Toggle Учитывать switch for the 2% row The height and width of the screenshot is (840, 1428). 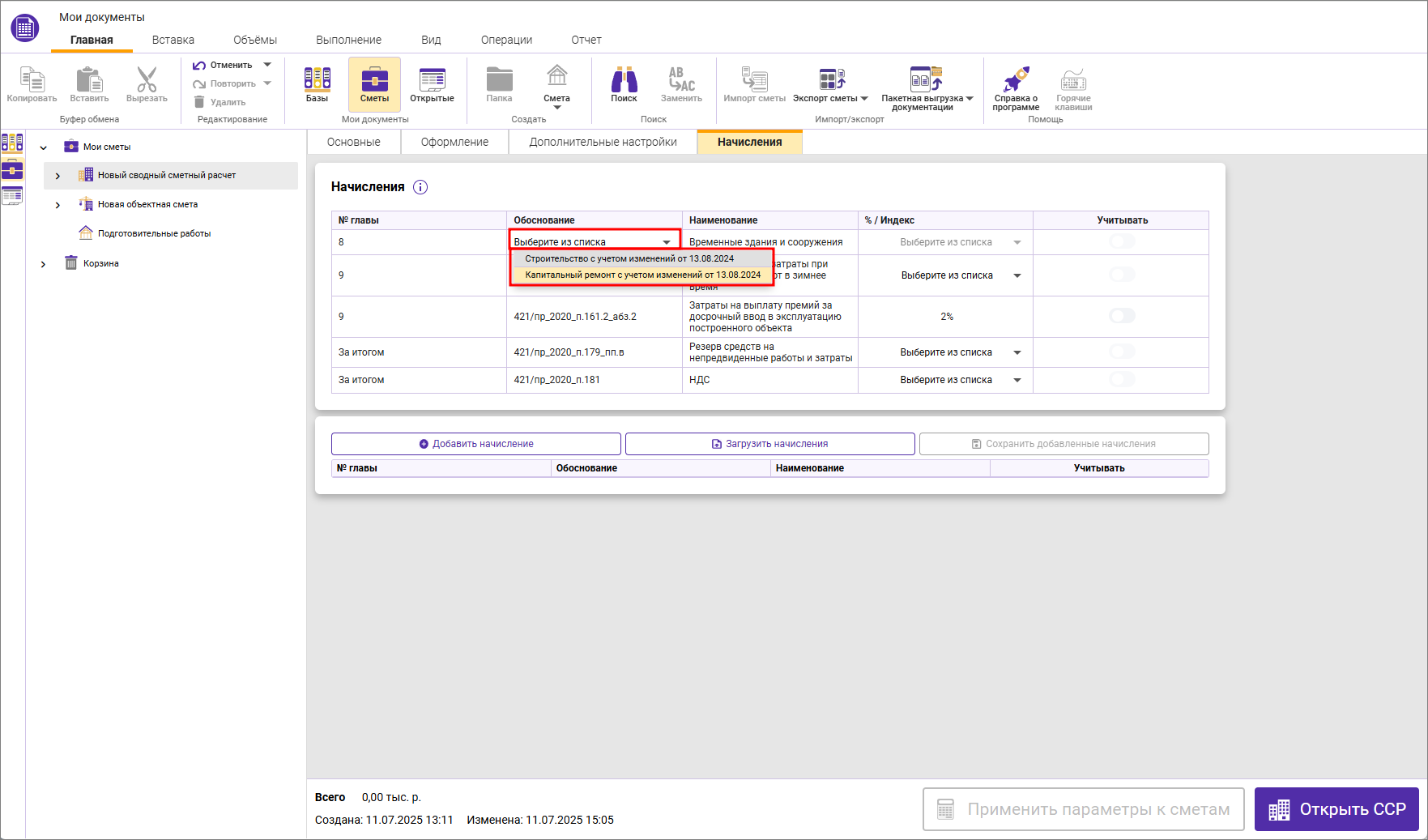(x=1122, y=316)
